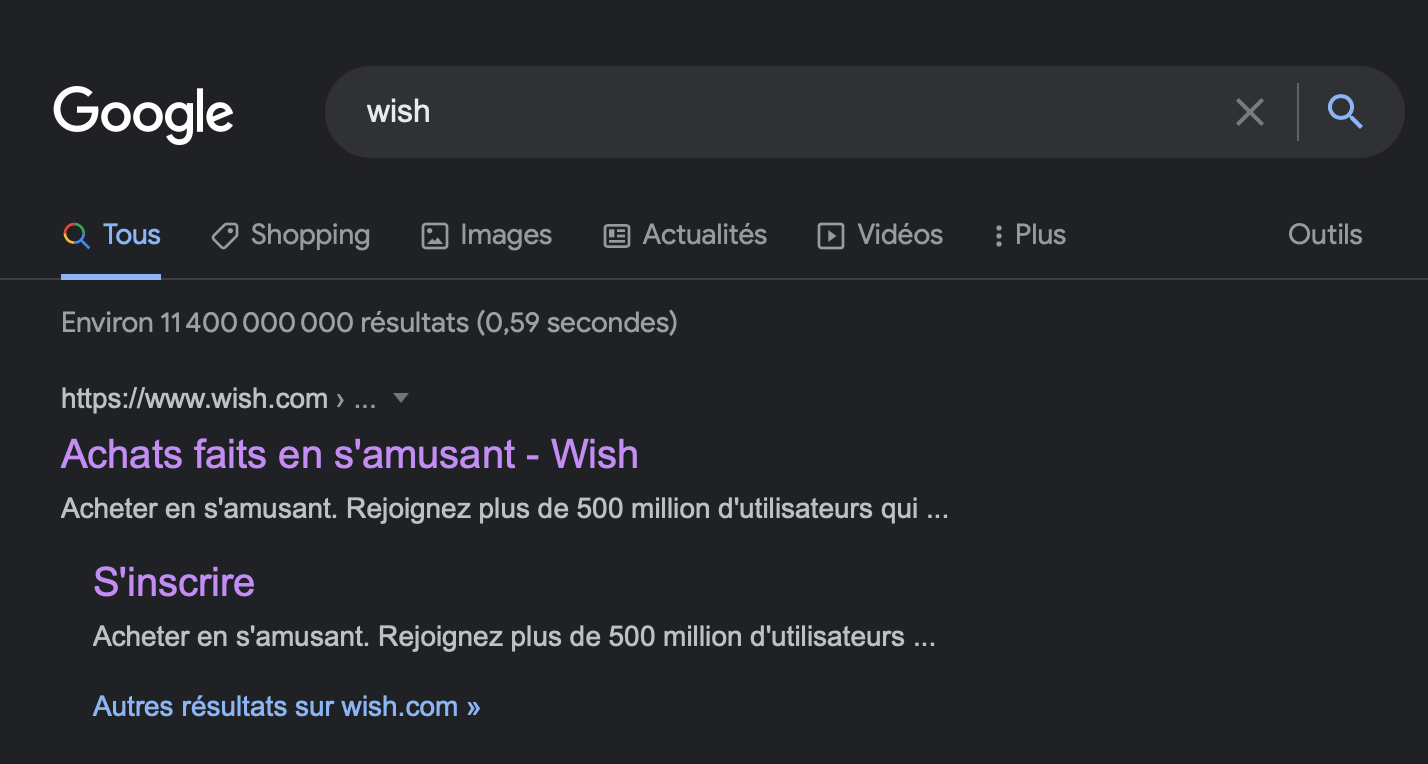Click the S'inscrire sitelink
The width and height of the screenshot is (1428, 764).
pyautogui.click(x=174, y=582)
